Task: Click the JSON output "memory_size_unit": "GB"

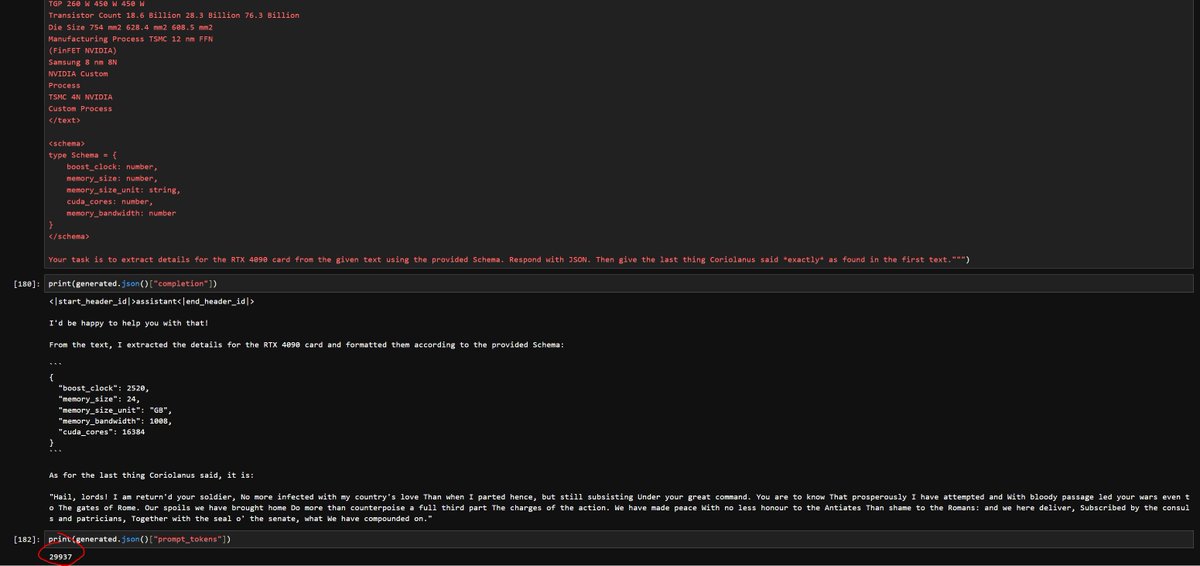Action: (116, 409)
